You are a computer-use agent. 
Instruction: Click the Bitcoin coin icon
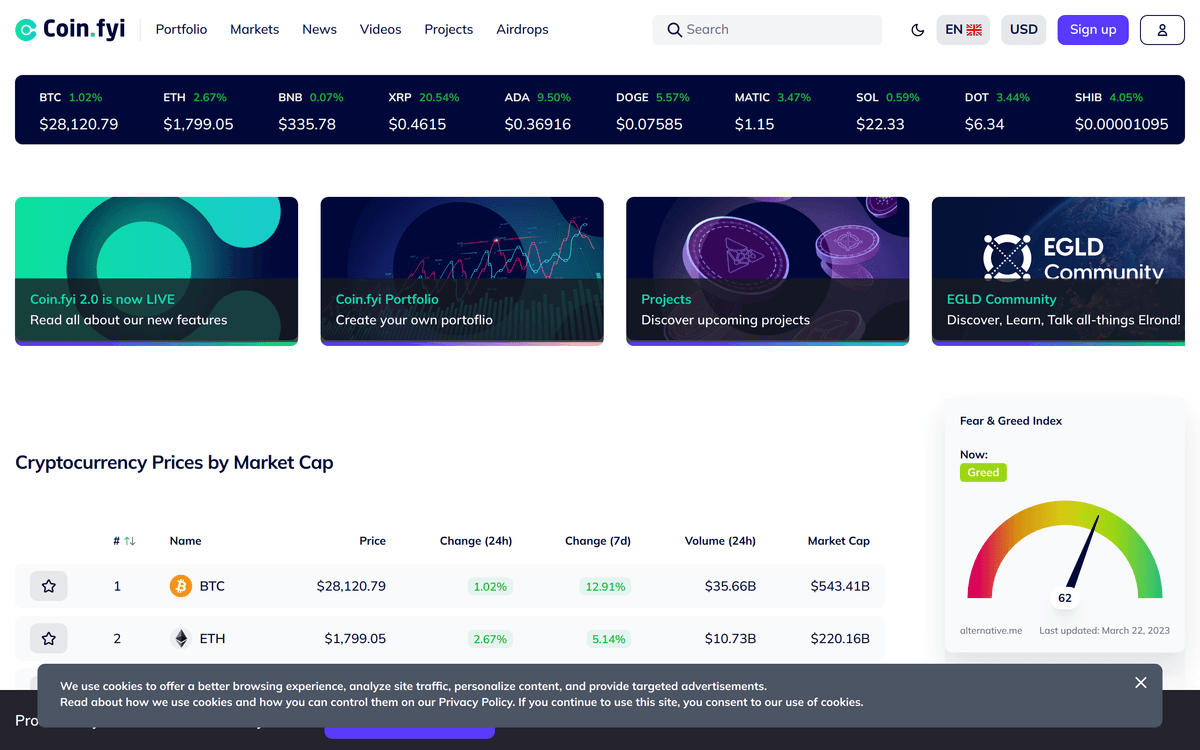point(181,586)
